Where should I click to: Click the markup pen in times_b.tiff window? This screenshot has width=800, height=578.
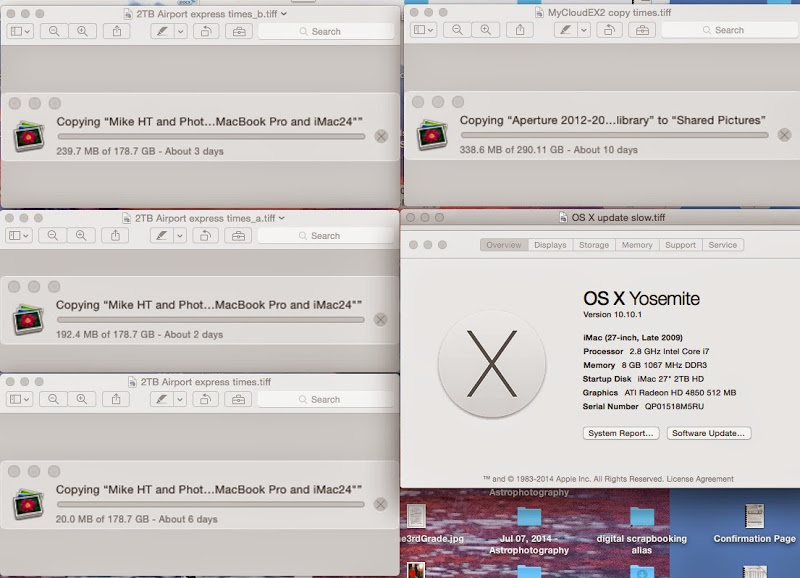pyautogui.click(x=162, y=31)
